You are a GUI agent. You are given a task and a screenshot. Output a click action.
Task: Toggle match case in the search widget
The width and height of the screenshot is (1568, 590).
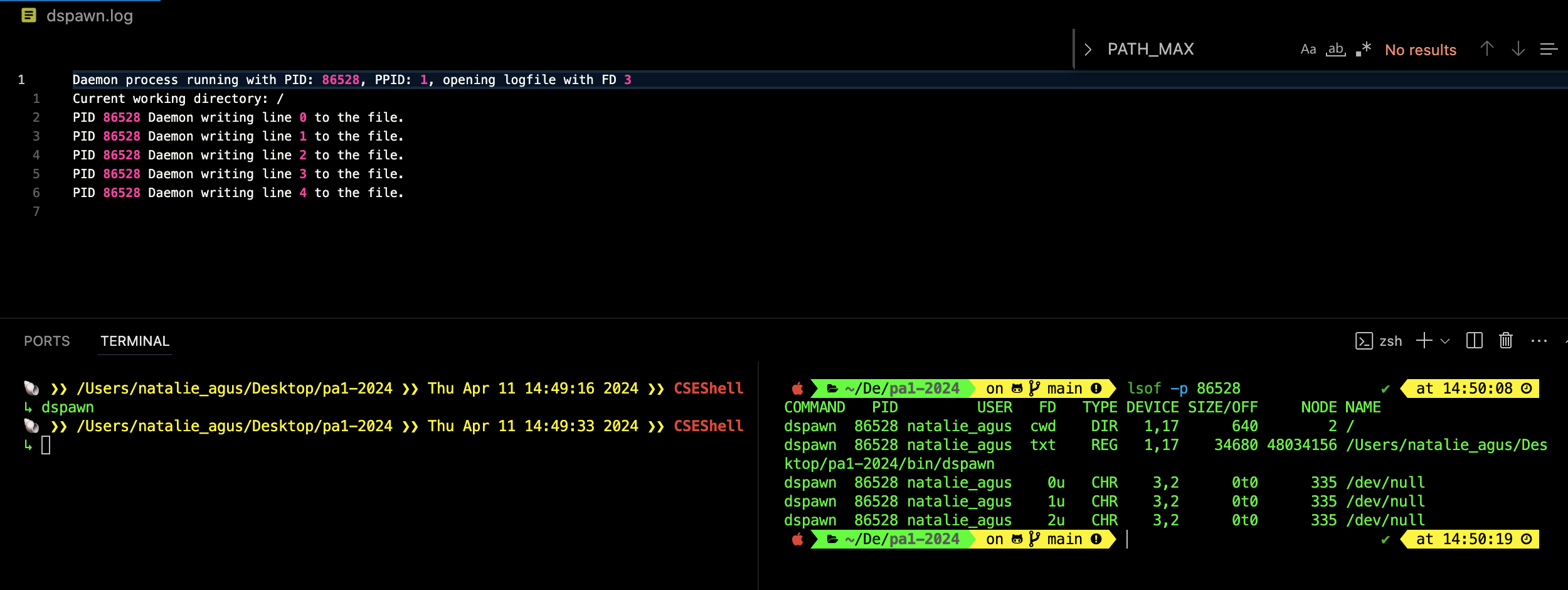point(1308,49)
